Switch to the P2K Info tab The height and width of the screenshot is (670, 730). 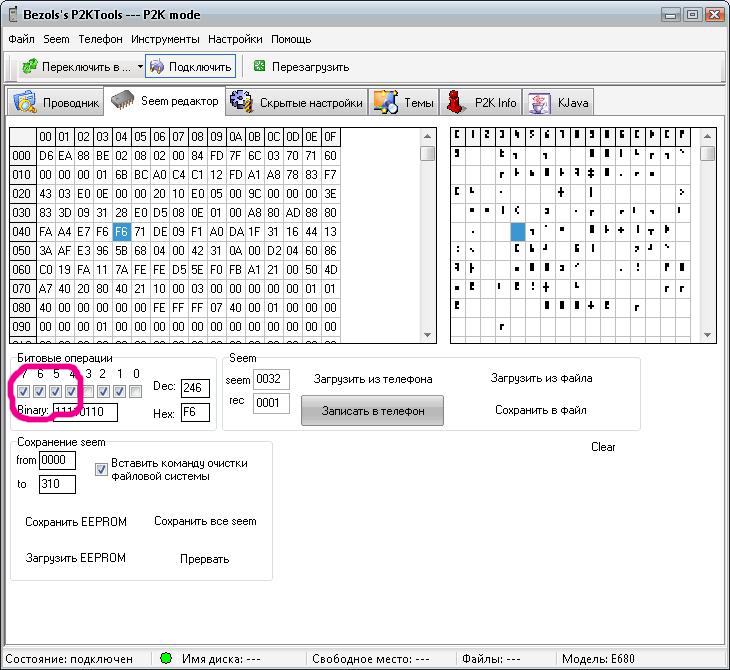pos(481,102)
